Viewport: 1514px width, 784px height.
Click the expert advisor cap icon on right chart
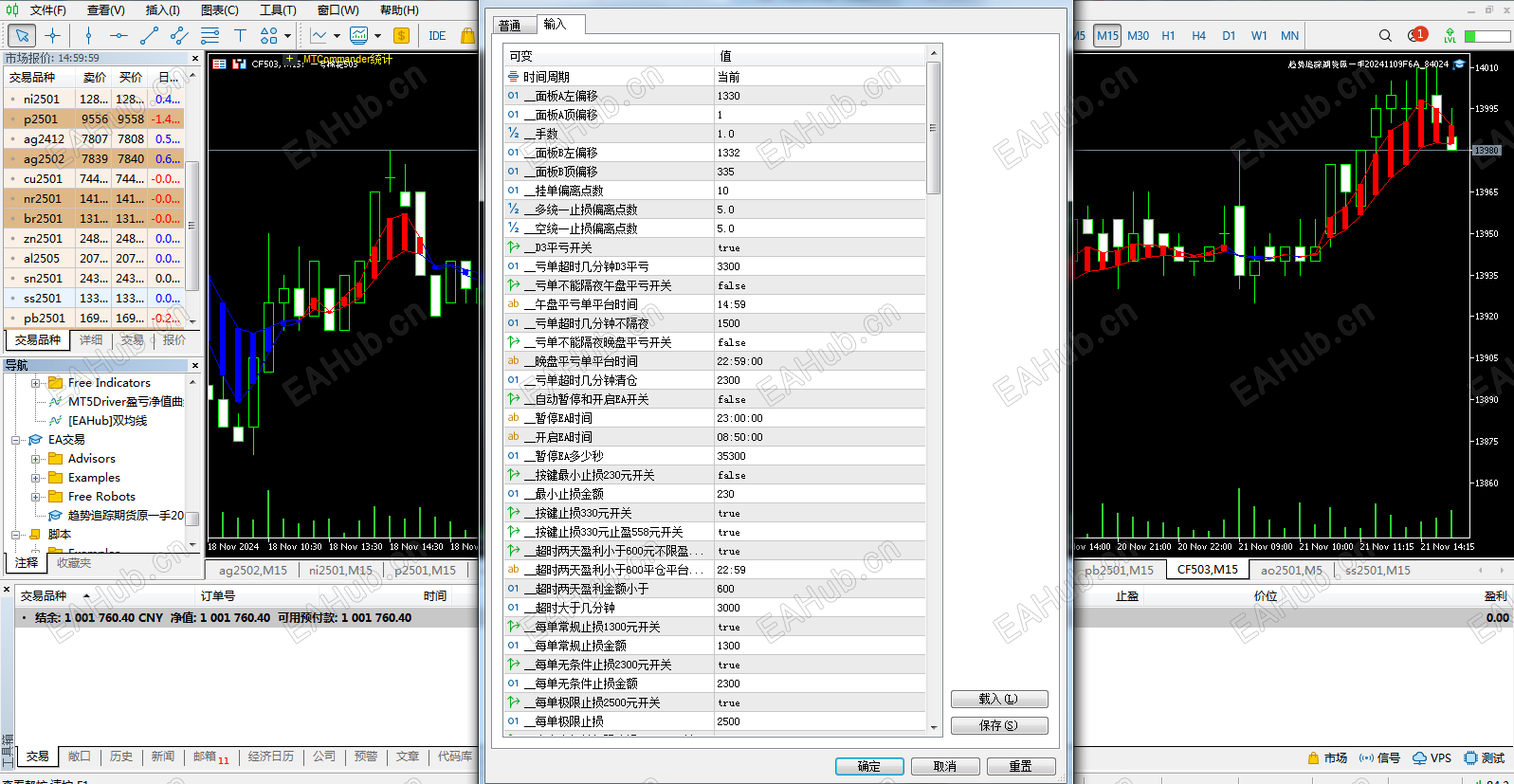1460,64
